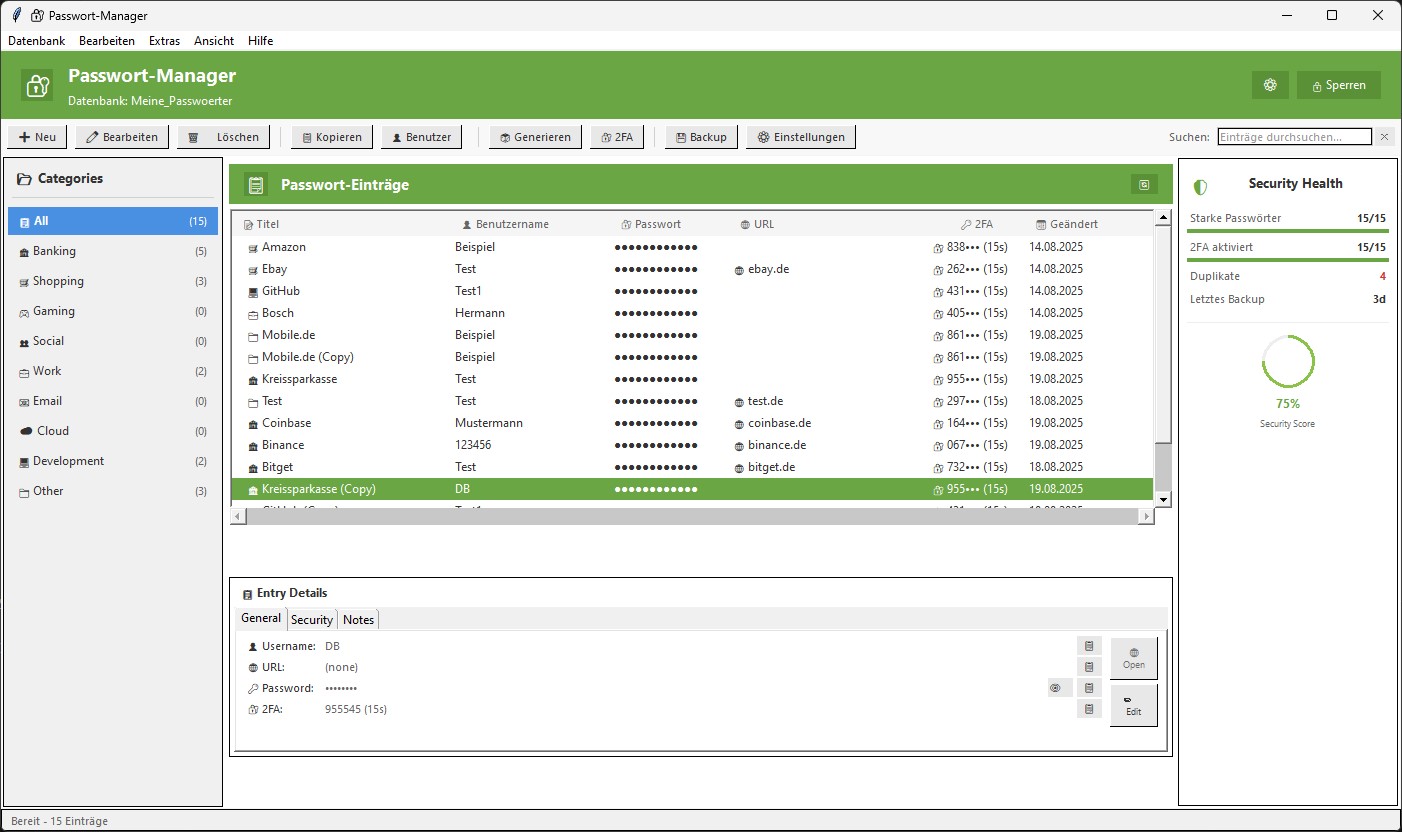Open the password Generieren tool
Image resolution: width=1402 pixels, height=832 pixels.
[x=534, y=137]
